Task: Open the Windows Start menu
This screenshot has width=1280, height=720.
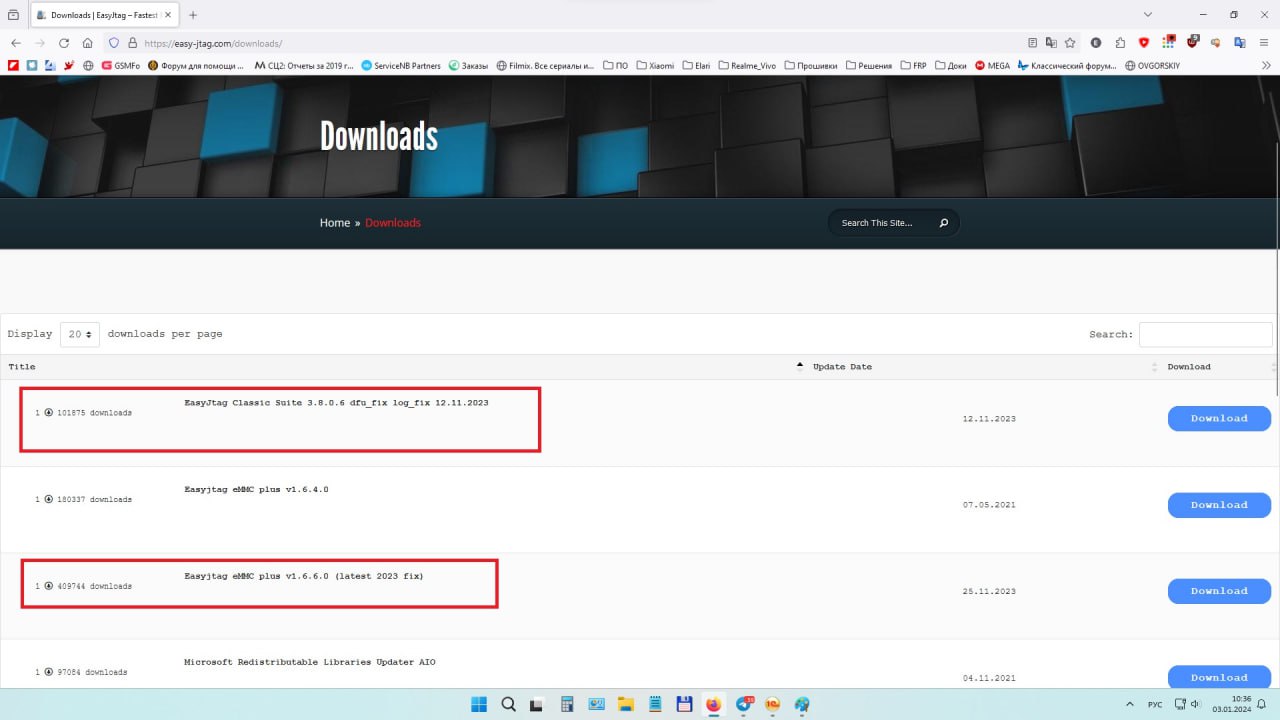Action: coord(479,704)
